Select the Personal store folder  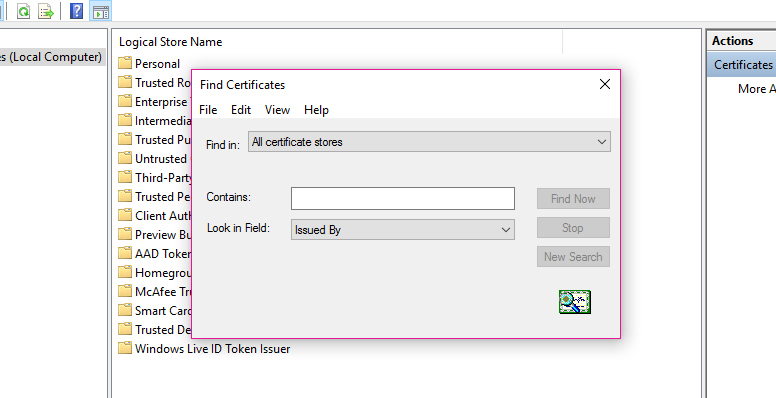pos(149,63)
